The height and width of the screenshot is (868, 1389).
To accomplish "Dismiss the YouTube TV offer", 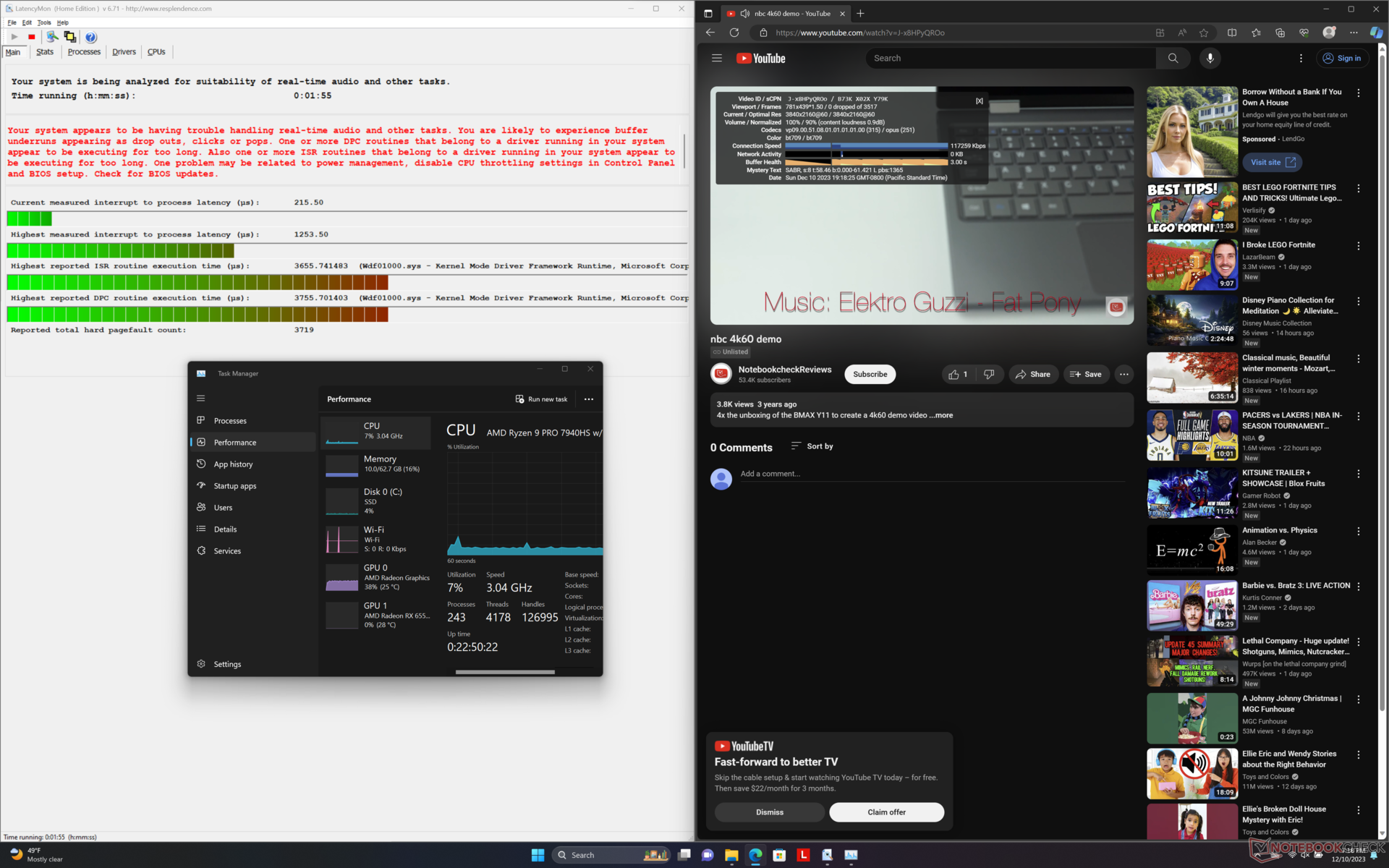I will 770,812.
